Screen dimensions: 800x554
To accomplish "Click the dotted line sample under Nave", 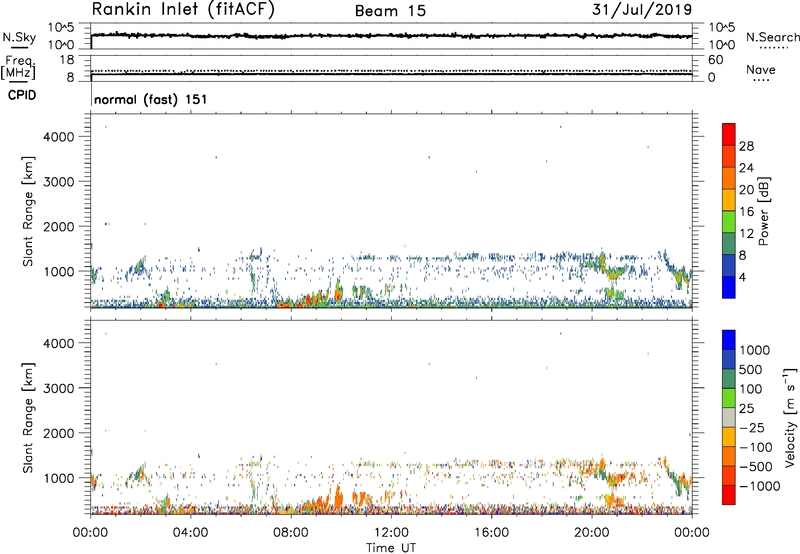I will click(762, 81).
